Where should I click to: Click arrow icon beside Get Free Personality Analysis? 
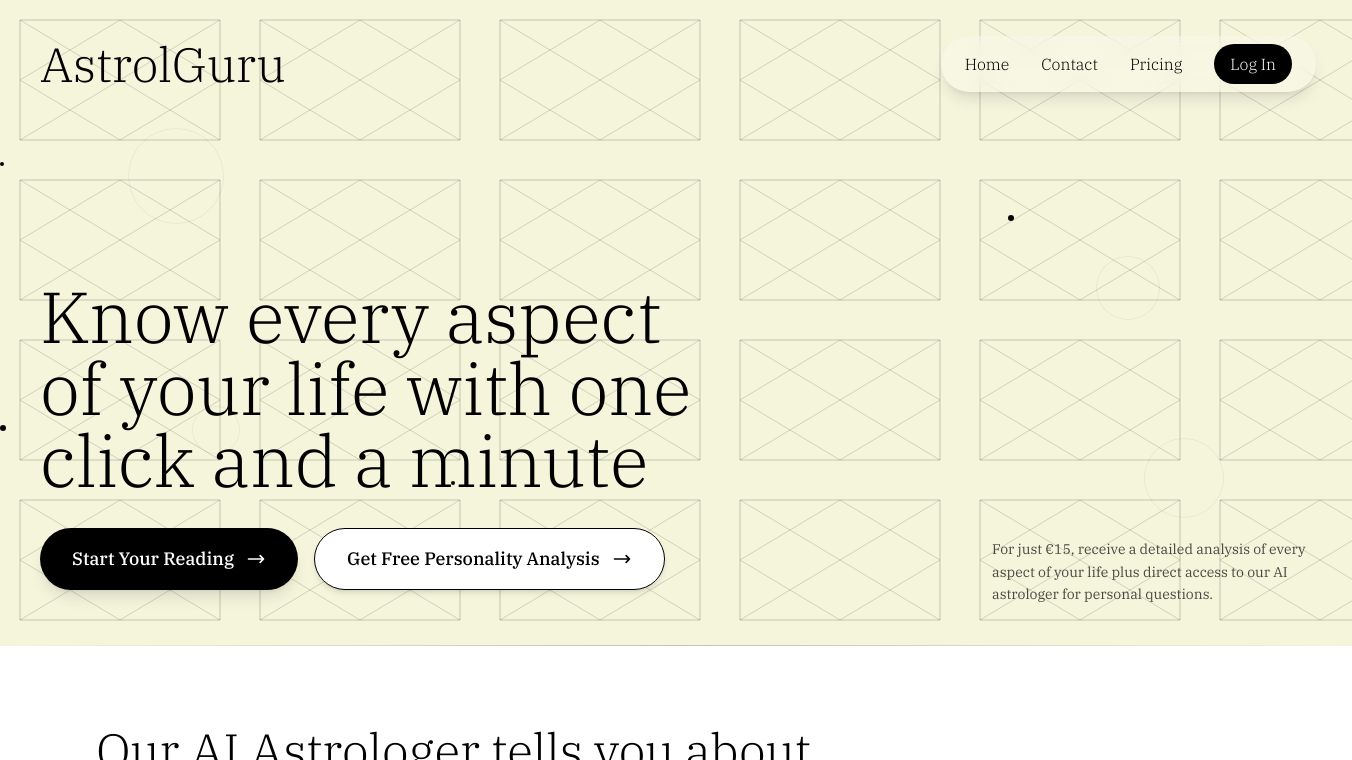(x=622, y=559)
